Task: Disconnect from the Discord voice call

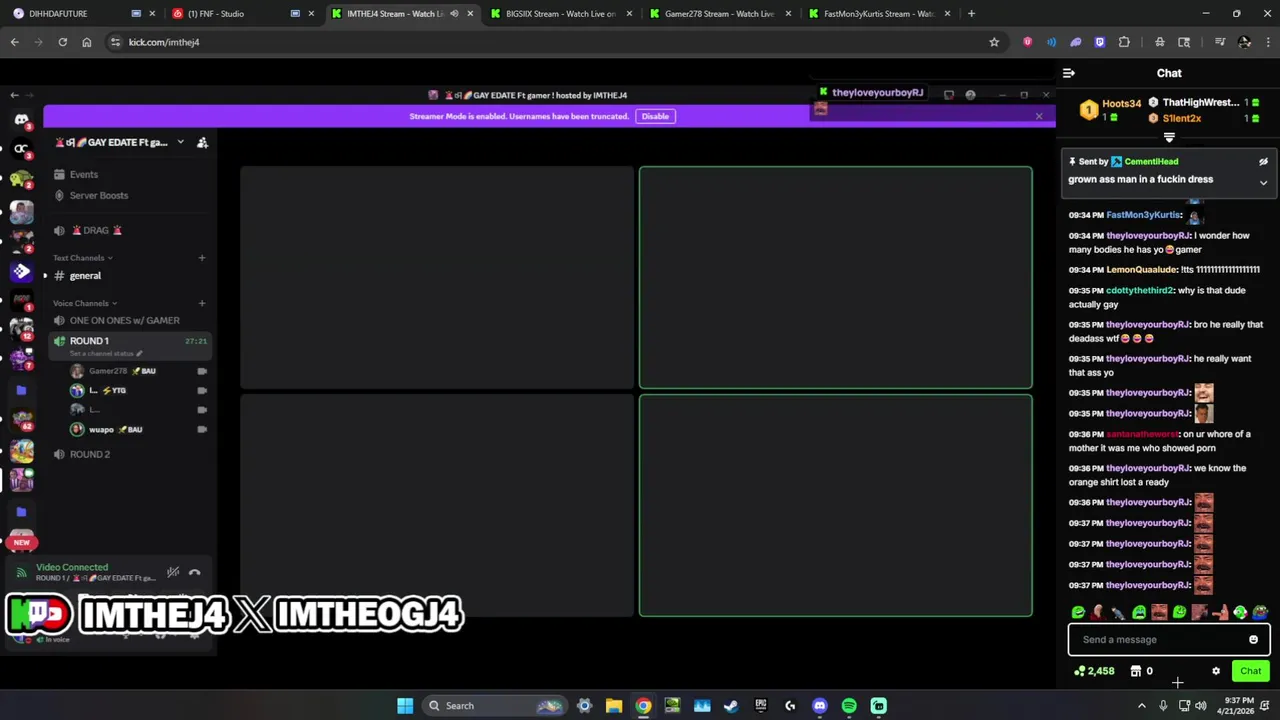Action: tap(195, 572)
